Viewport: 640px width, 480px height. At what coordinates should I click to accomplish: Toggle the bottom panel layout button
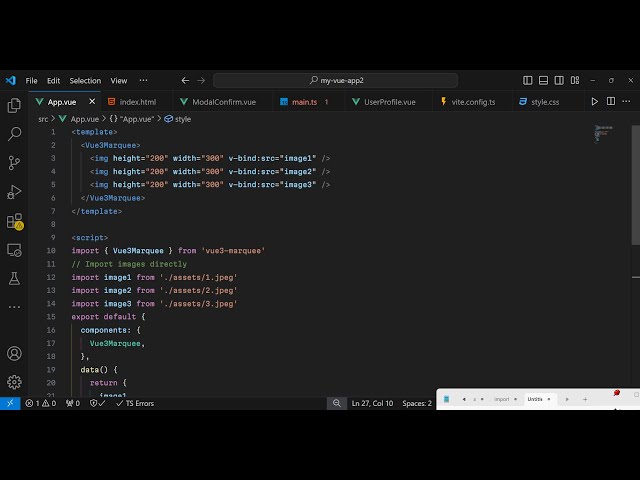pyautogui.click(x=543, y=80)
